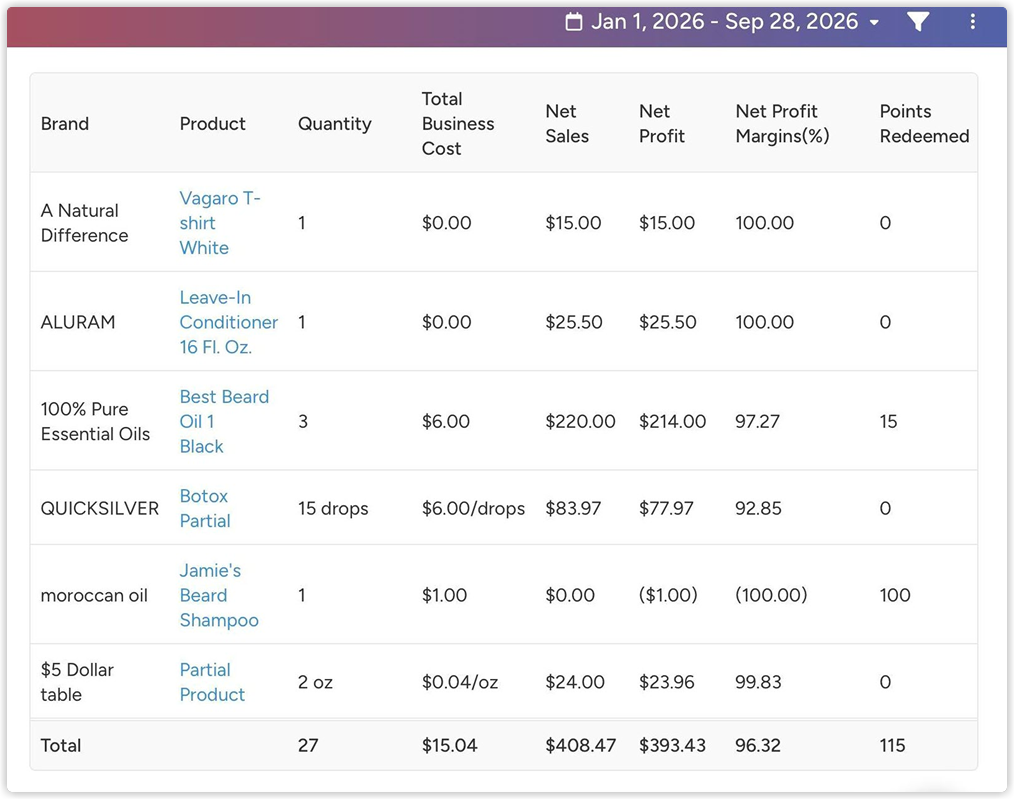Viewport: 1015px width, 800px height.
Task: Select the 100% Pure Essential Oils brand cell
Action: tap(95, 421)
